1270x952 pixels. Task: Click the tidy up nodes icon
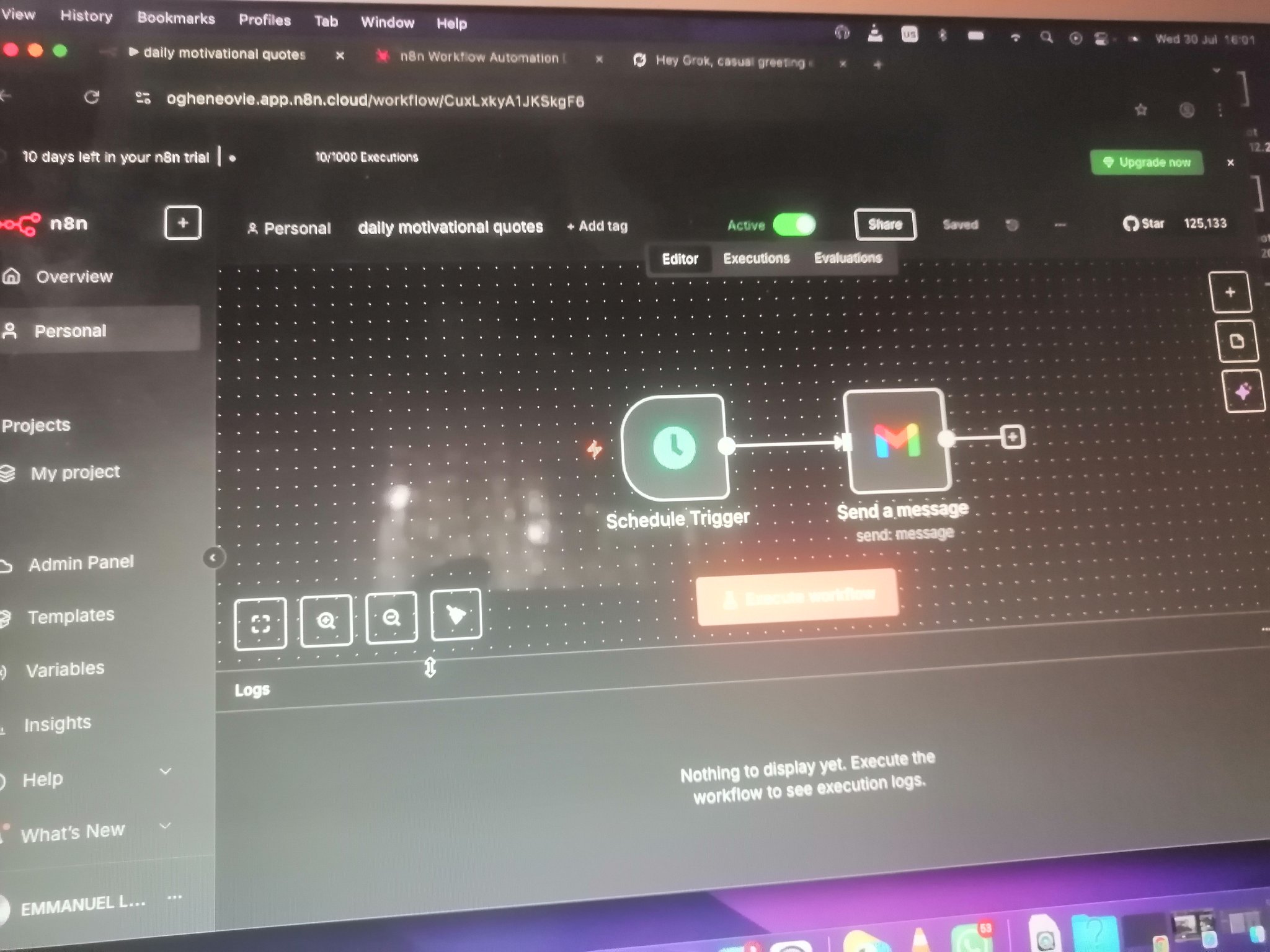(456, 614)
